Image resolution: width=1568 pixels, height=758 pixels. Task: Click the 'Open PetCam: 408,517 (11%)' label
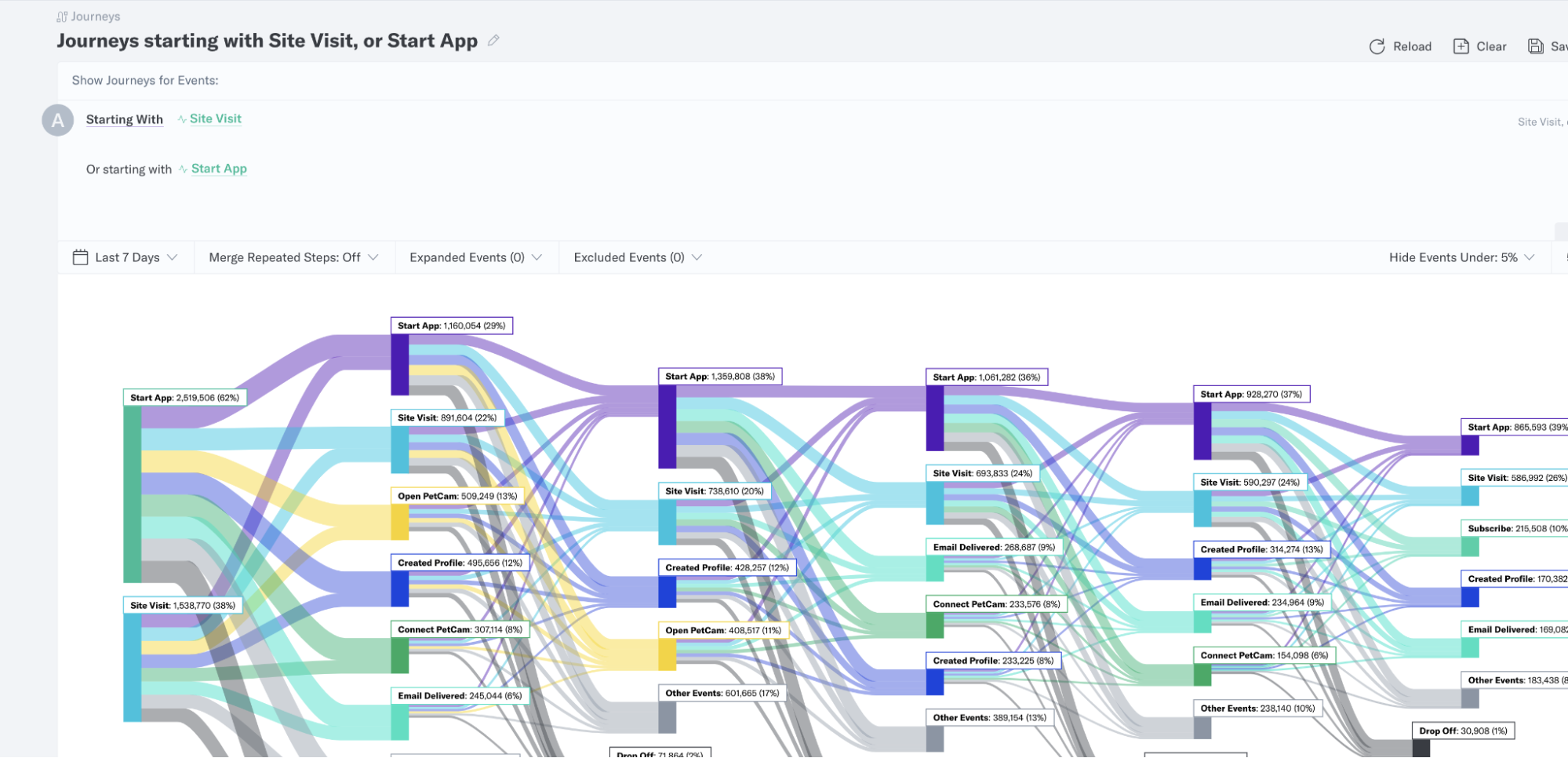[723, 630]
